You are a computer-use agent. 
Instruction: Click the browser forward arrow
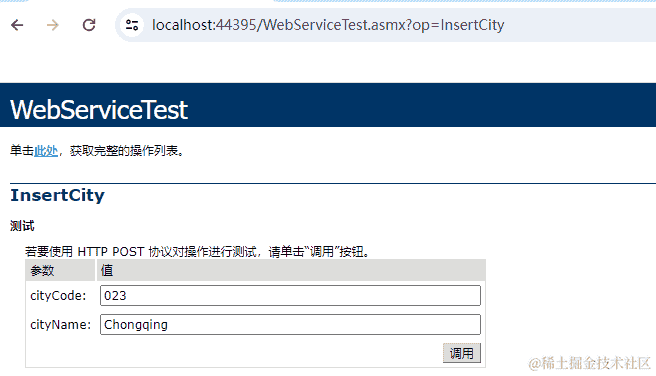[53, 25]
